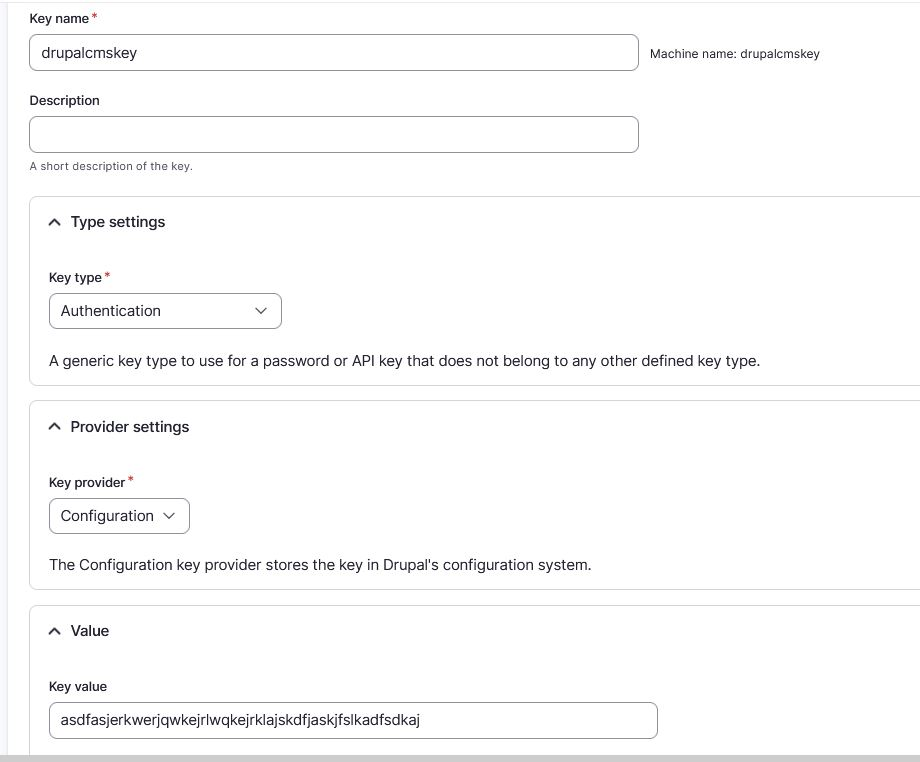Collapse the Value section chevron

[54, 631]
